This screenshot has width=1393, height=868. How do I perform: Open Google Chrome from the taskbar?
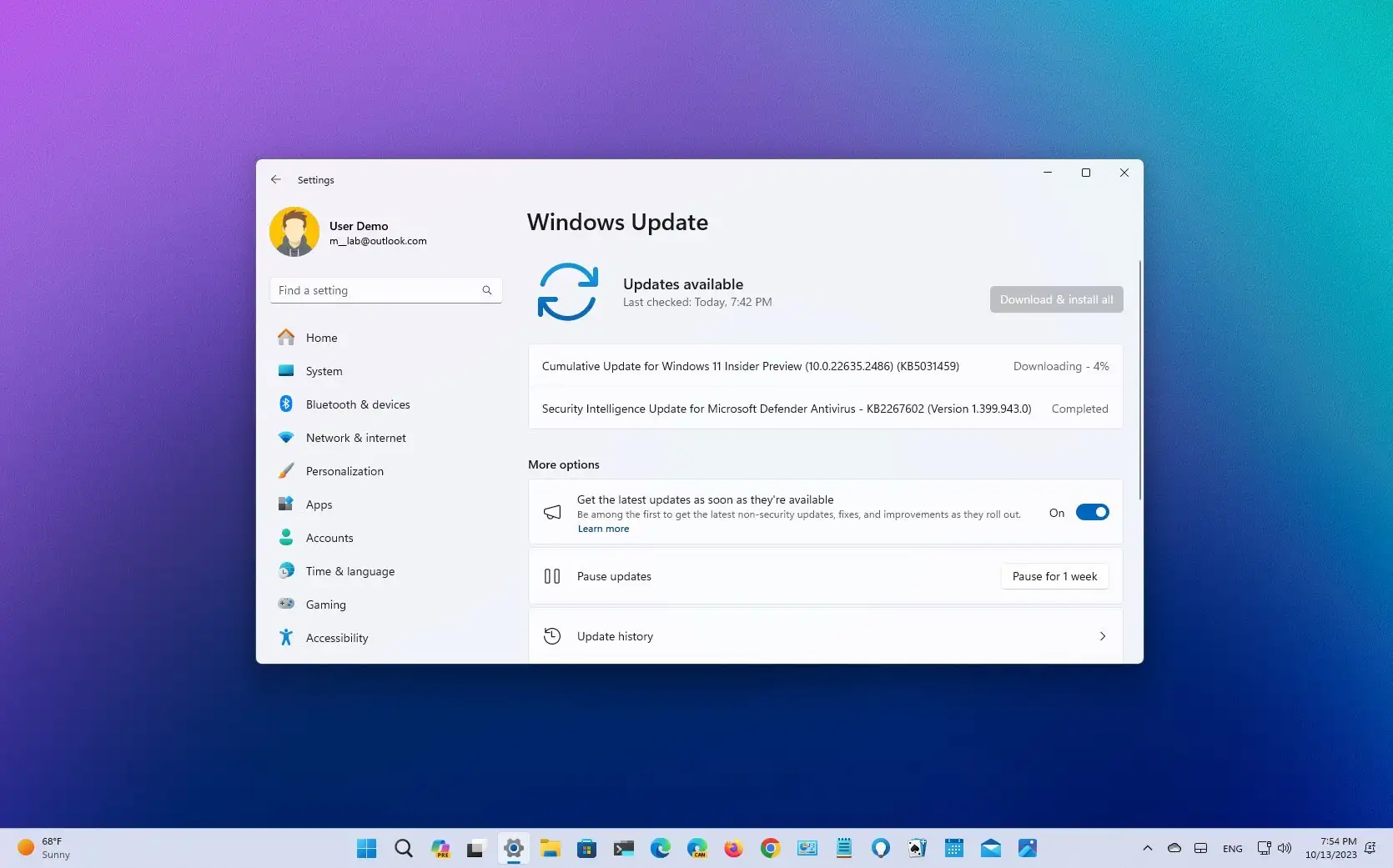tap(770, 848)
